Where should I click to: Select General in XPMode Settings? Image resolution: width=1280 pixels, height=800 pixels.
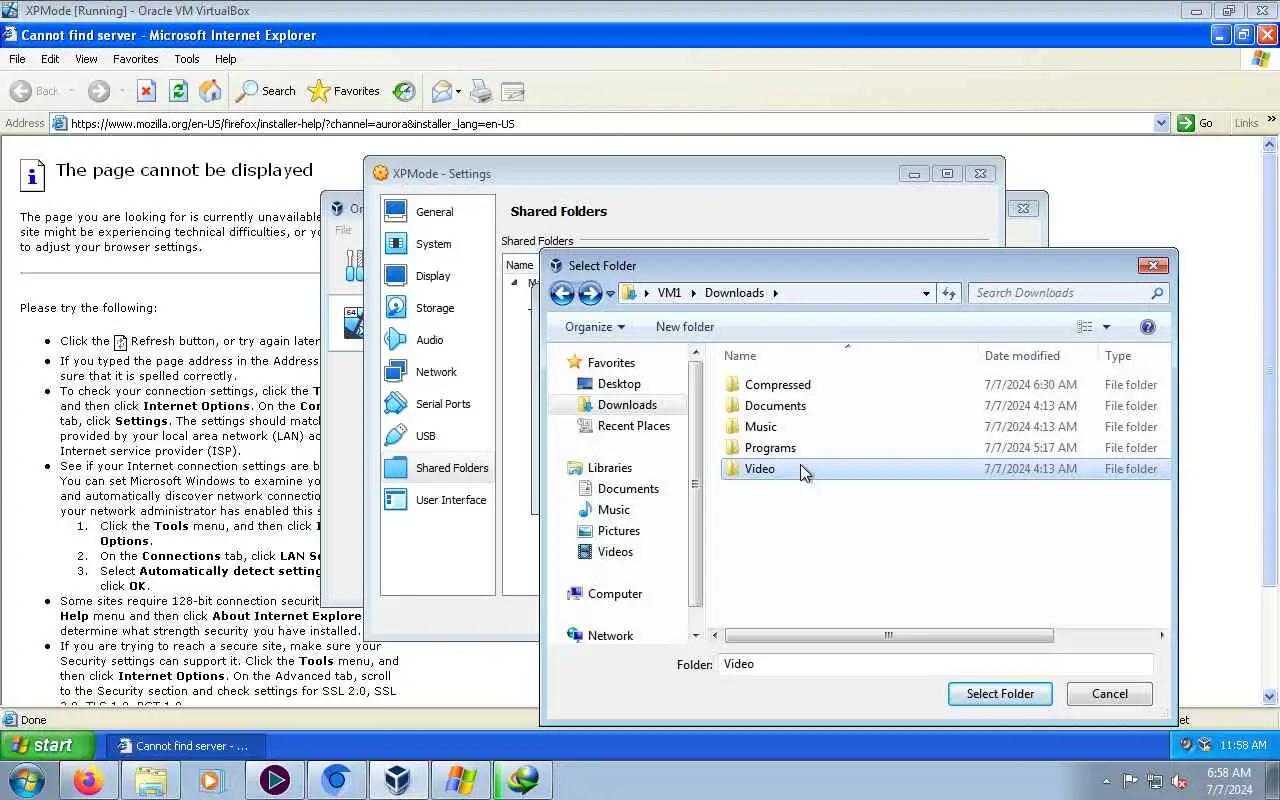437,212
